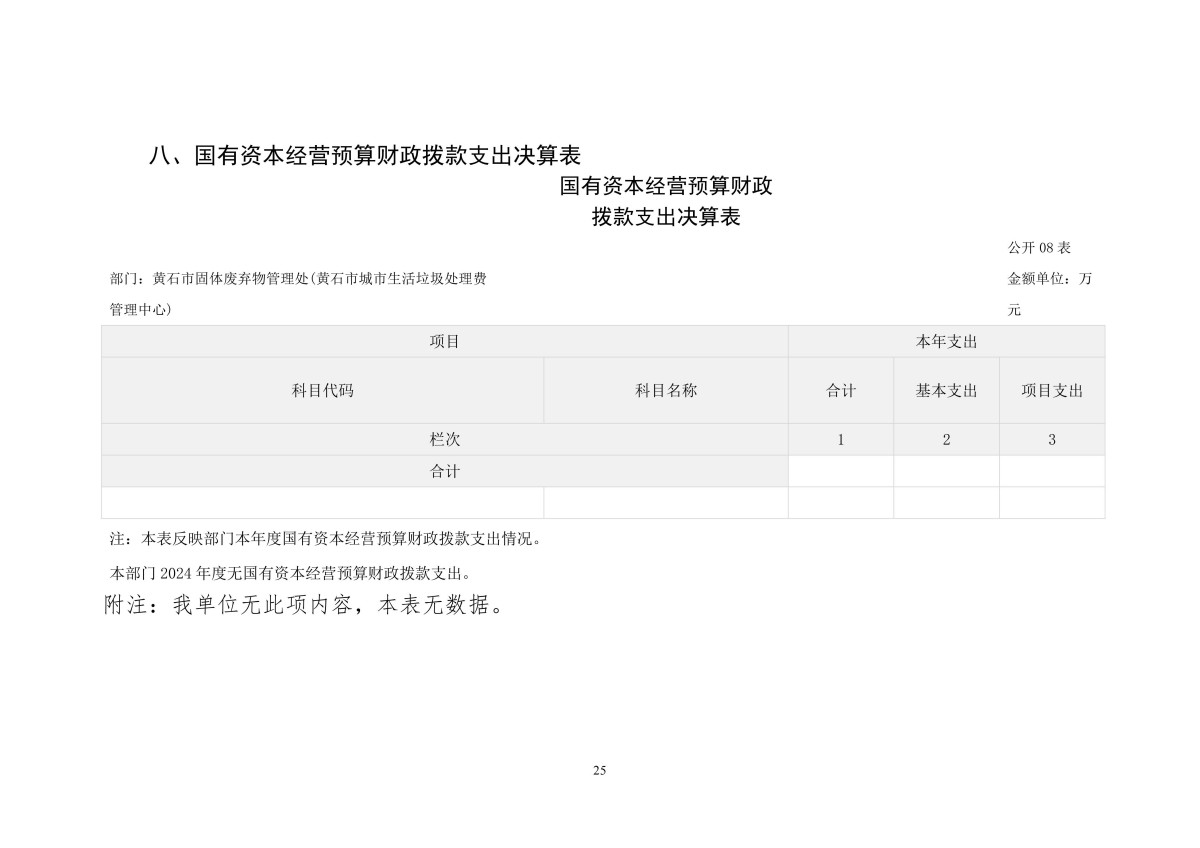Click the 金额单位：万 text
Image resolution: width=1200 pixels, height=848 pixels.
tap(1049, 279)
